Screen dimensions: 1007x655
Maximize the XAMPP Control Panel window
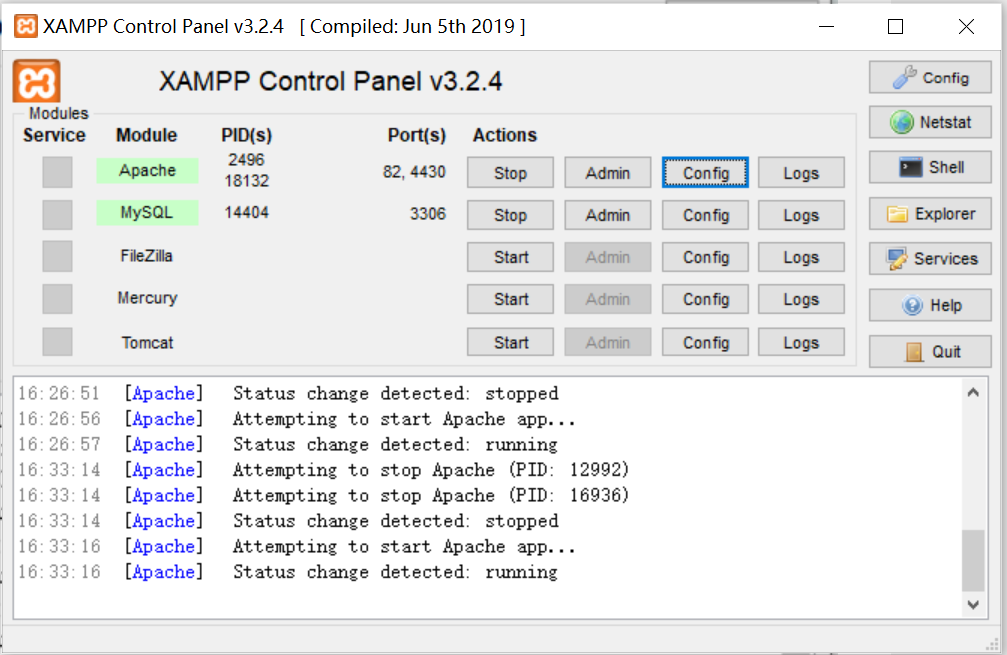pos(895,26)
